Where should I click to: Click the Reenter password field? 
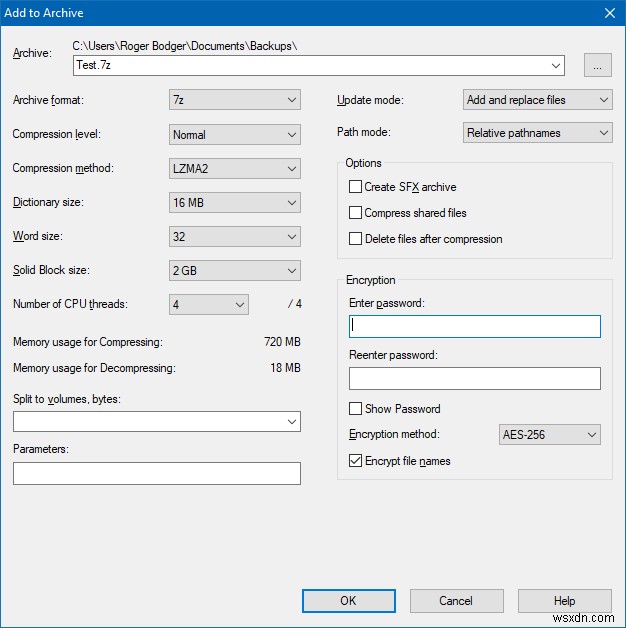coord(475,378)
